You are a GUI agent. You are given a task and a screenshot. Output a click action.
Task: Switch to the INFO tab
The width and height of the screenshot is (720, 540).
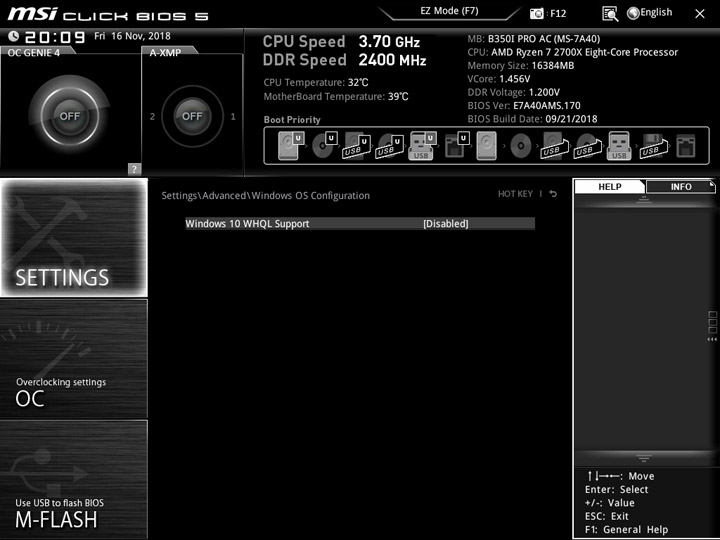tap(681, 186)
